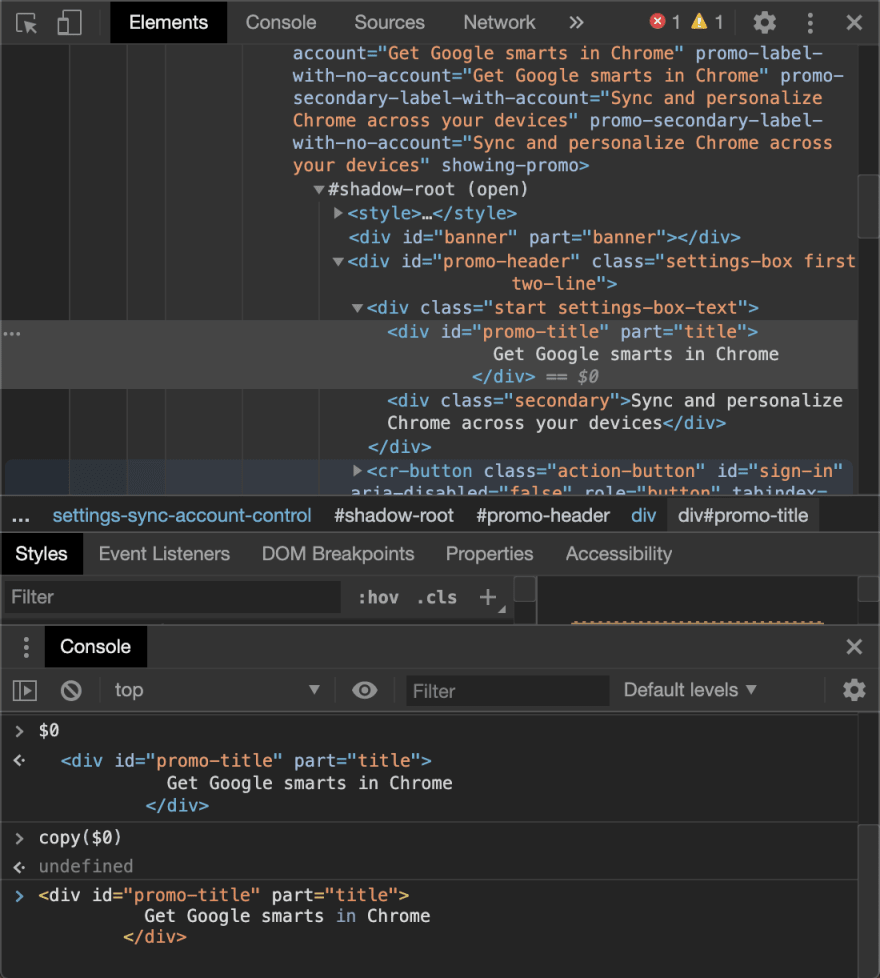This screenshot has width=880, height=978.
Task: Select the div class="secondary" node
Action: coord(614,412)
